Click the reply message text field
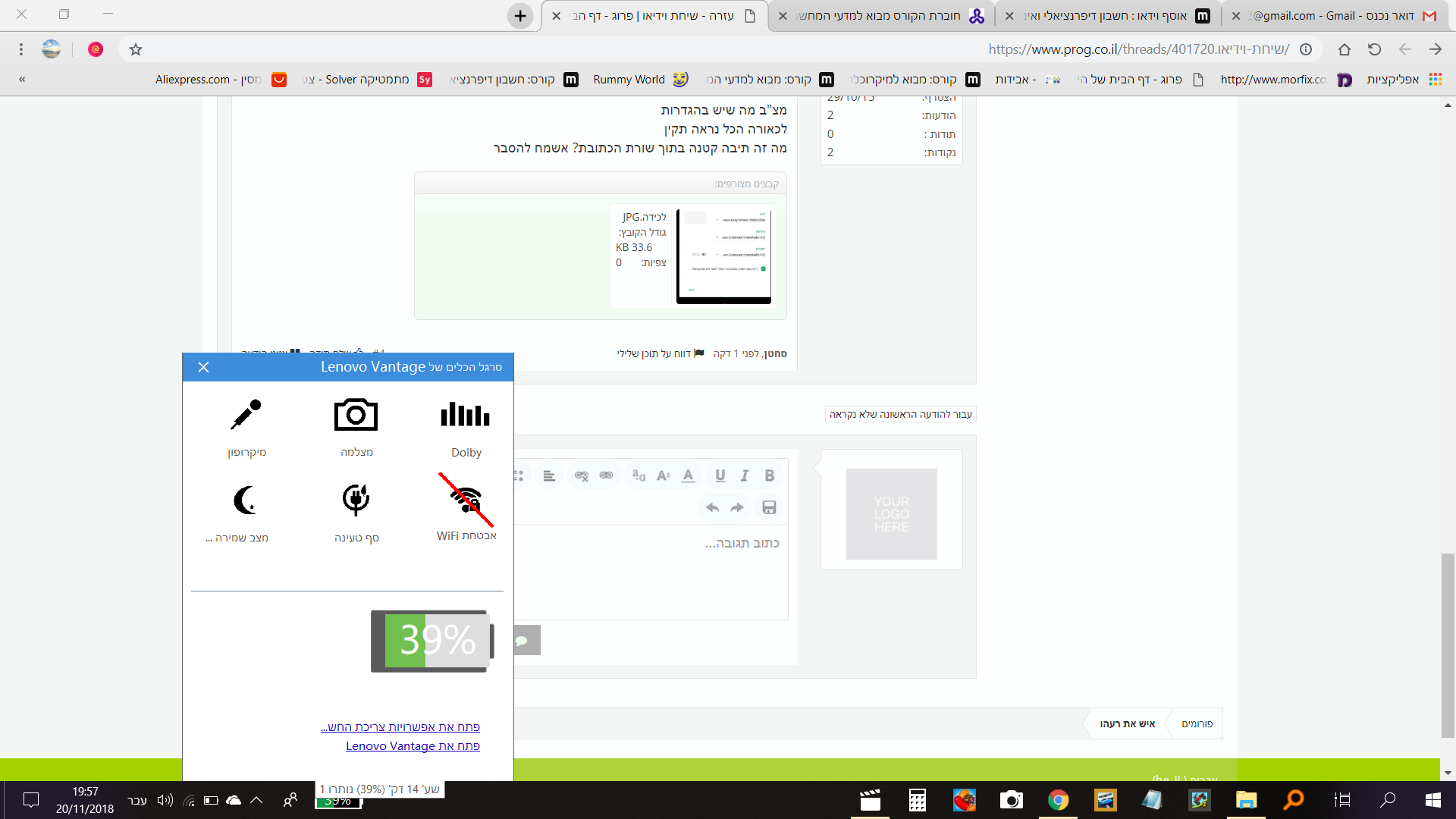1456x819 pixels. [652, 573]
